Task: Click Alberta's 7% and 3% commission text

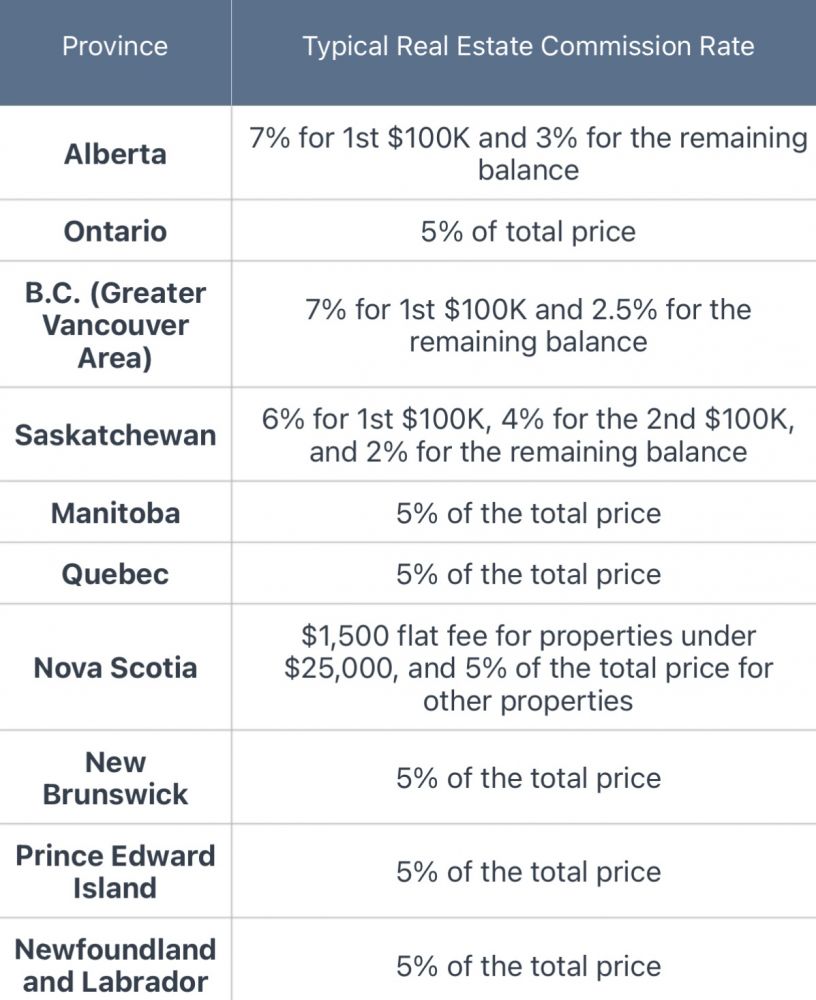Action: pyautogui.click(x=528, y=153)
